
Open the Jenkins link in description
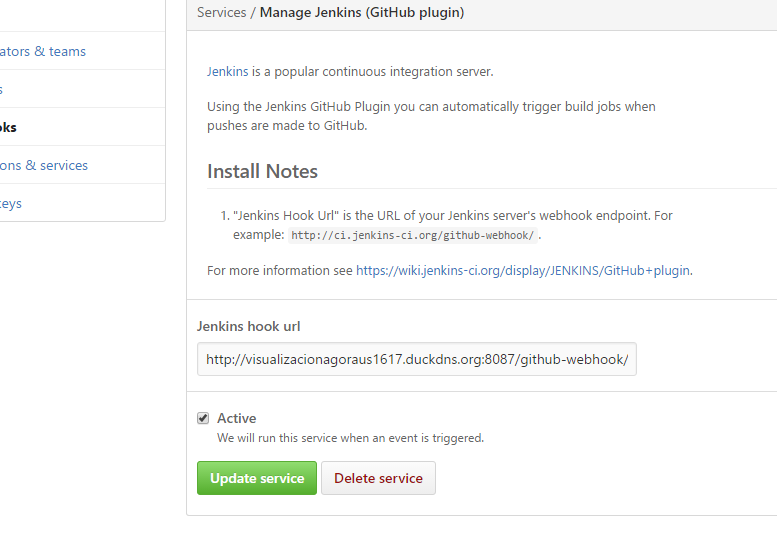point(227,71)
